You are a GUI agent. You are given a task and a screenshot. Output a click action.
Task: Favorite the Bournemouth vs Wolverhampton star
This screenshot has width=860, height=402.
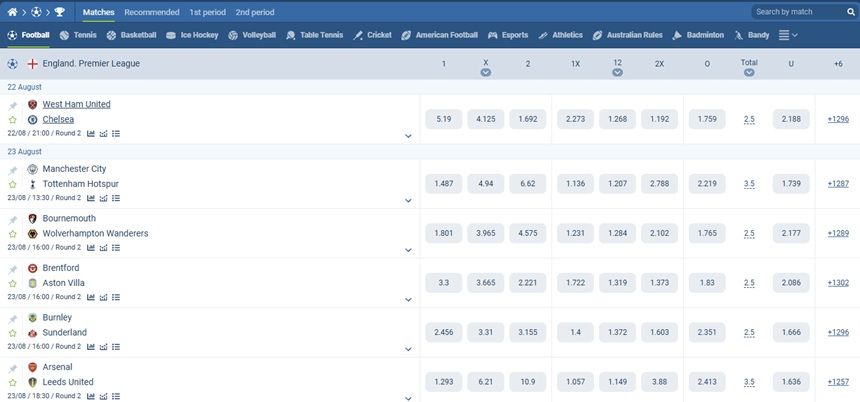point(13,234)
